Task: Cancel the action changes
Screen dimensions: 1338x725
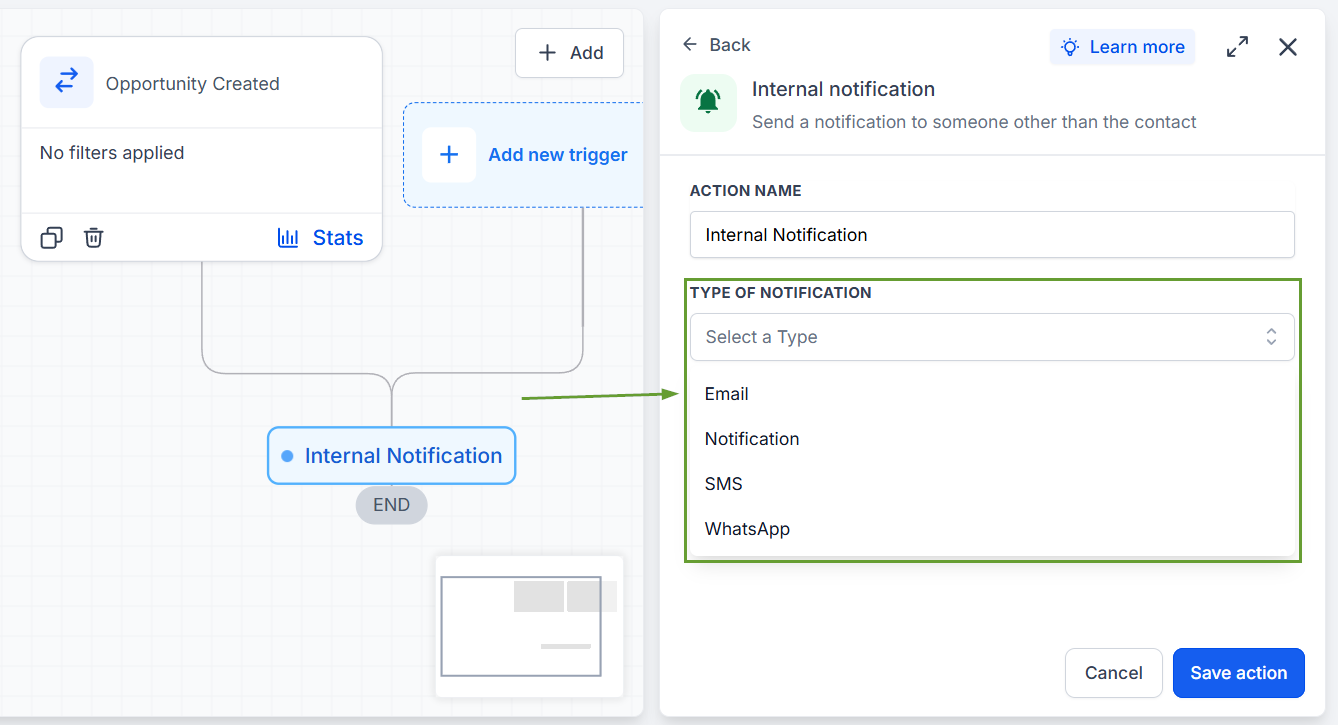Action: pos(1114,673)
